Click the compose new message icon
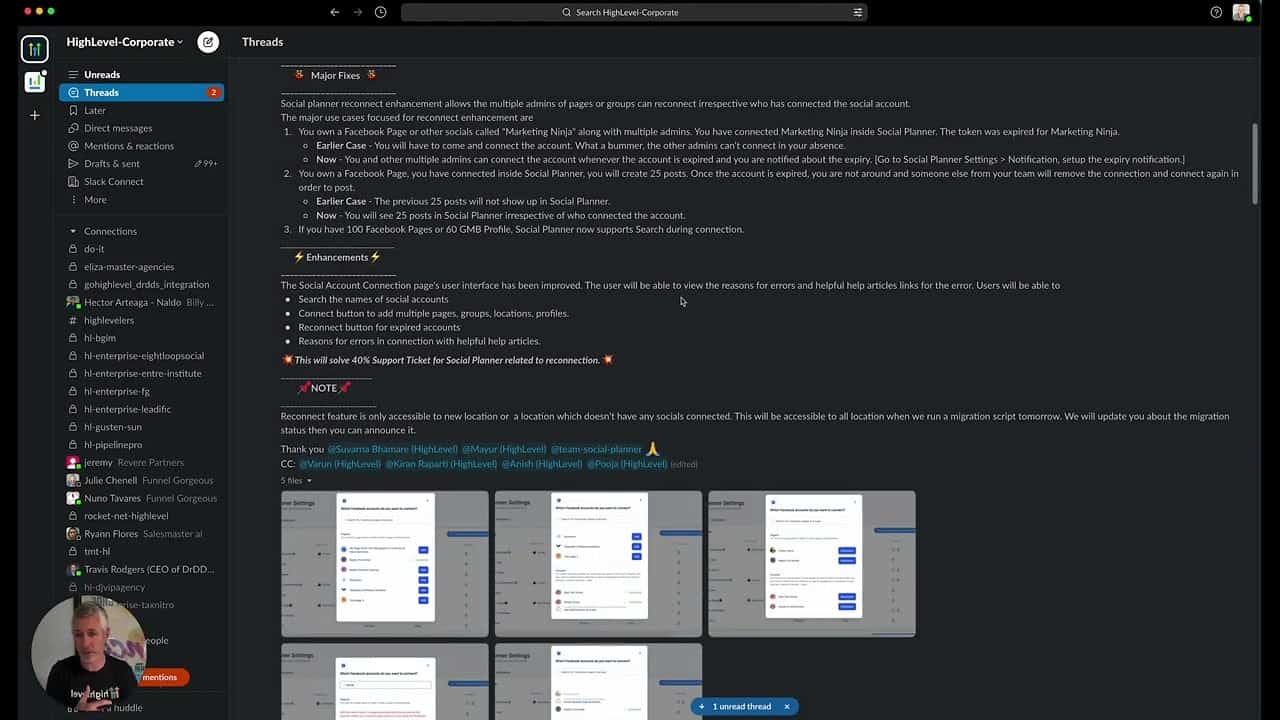Image resolution: width=1280 pixels, height=720 pixels. pyautogui.click(x=208, y=42)
